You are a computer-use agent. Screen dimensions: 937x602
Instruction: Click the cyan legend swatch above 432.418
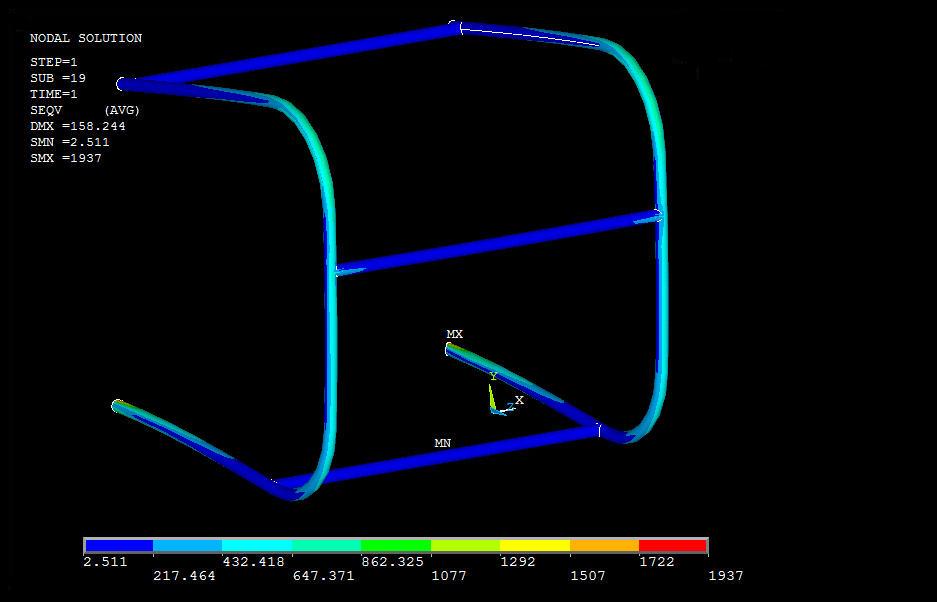(x=257, y=545)
